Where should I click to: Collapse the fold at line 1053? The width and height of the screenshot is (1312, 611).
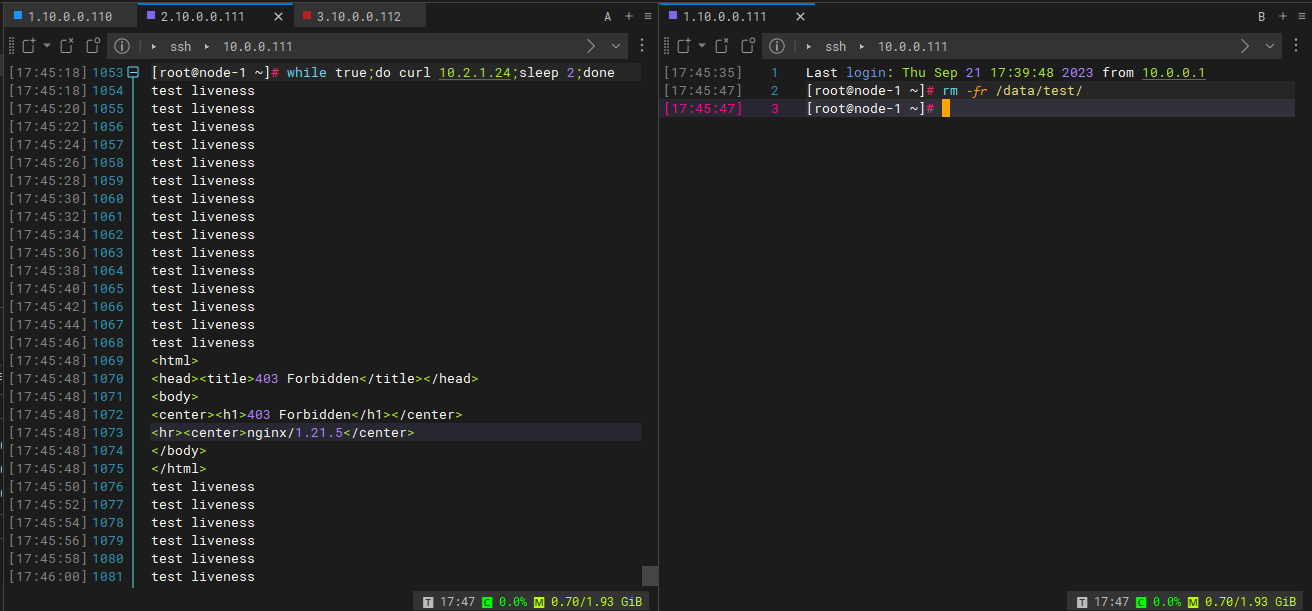click(x=132, y=73)
